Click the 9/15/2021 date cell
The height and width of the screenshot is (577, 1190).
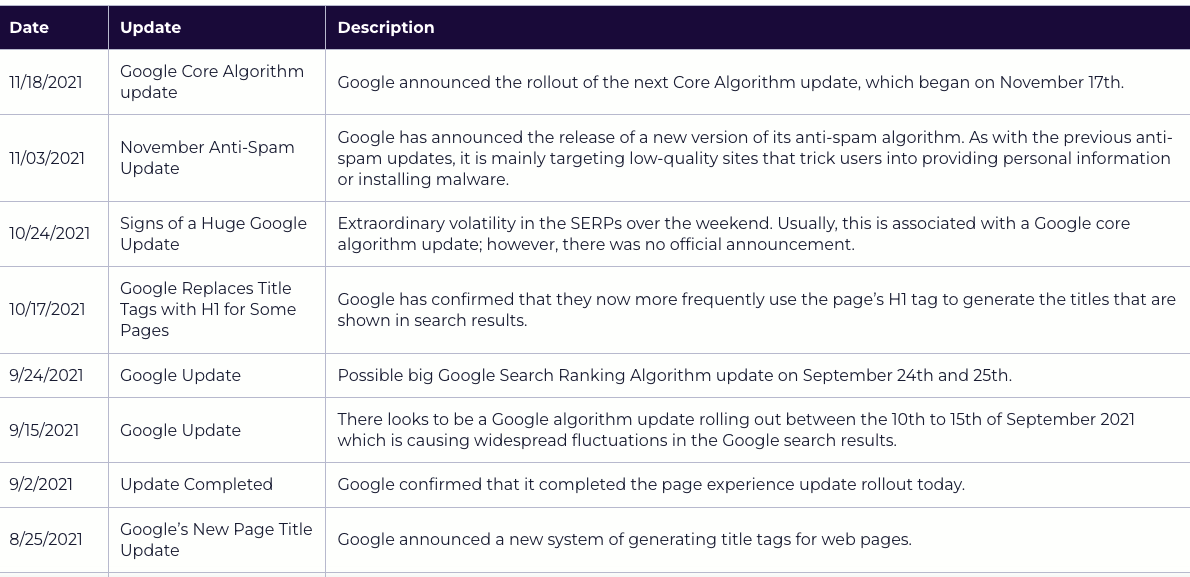point(54,430)
